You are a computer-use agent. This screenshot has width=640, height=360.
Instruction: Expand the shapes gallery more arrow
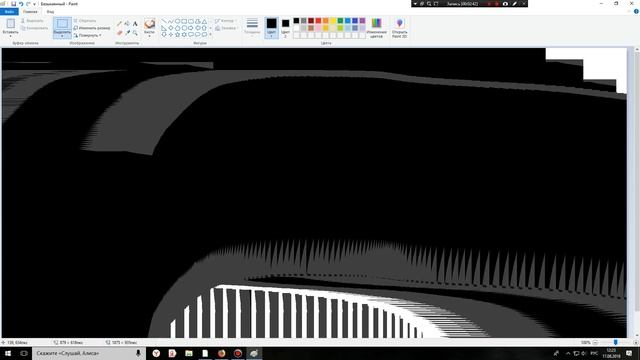(211, 35)
